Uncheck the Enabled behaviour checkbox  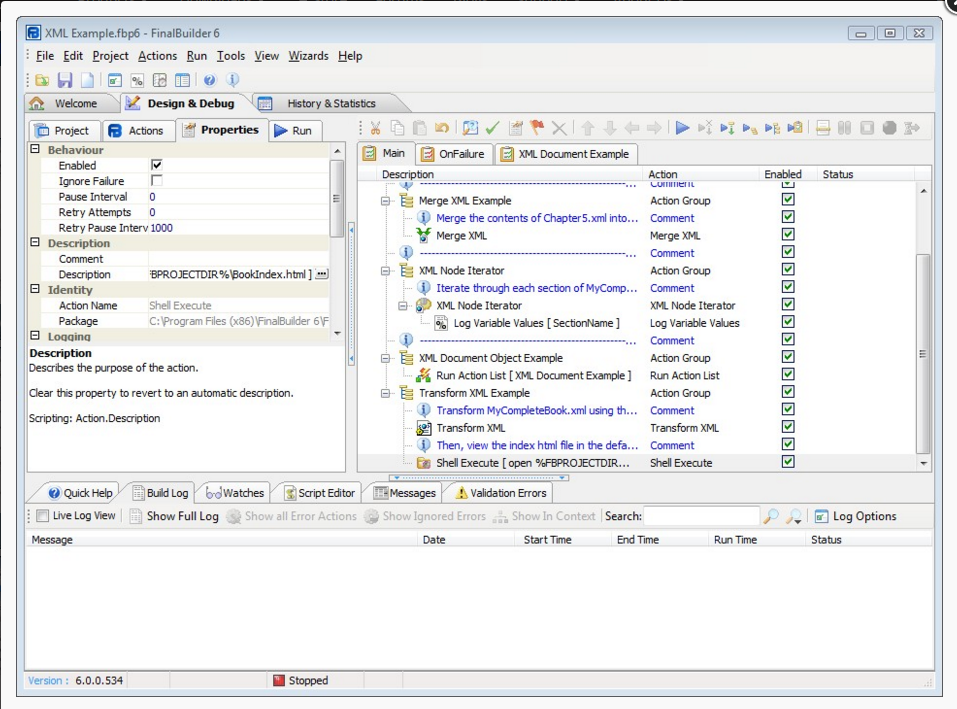tap(156, 165)
